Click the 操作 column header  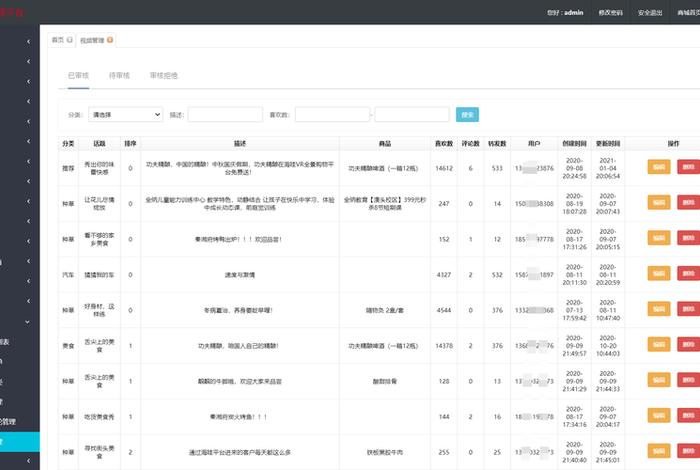(x=674, y=144)
